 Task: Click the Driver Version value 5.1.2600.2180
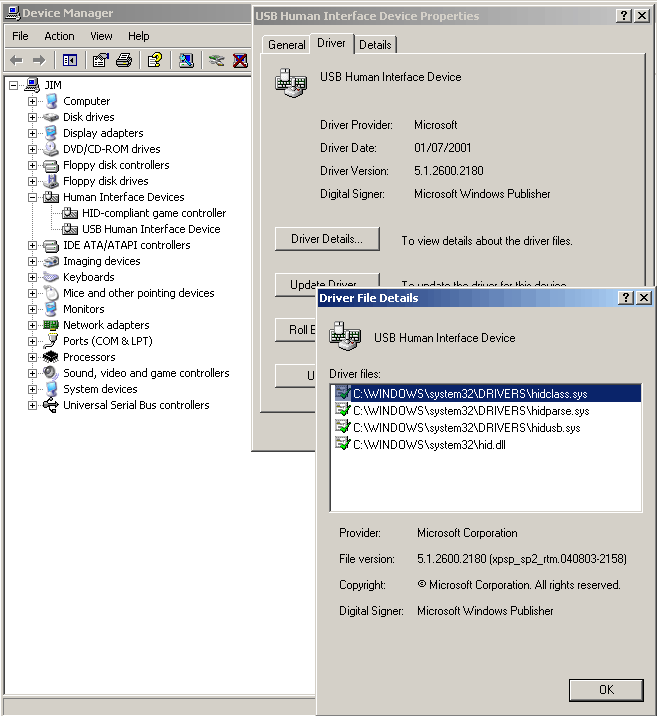[x=448, y=171]
